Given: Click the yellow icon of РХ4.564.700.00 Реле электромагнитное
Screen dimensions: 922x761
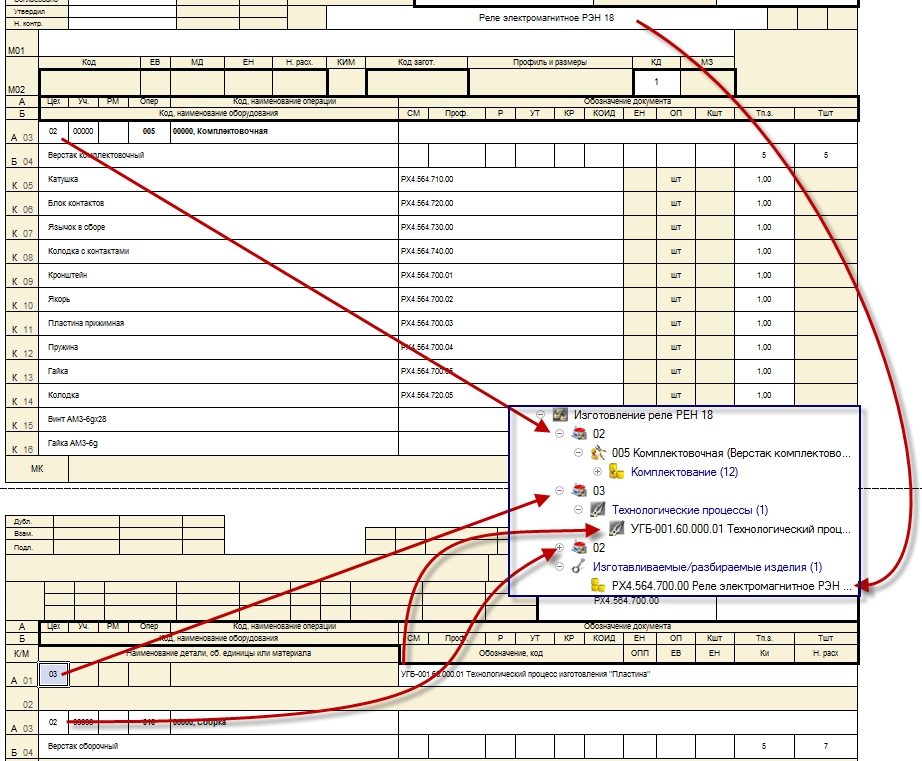Looking at the screenshot, I should click(x=598, y=586).
